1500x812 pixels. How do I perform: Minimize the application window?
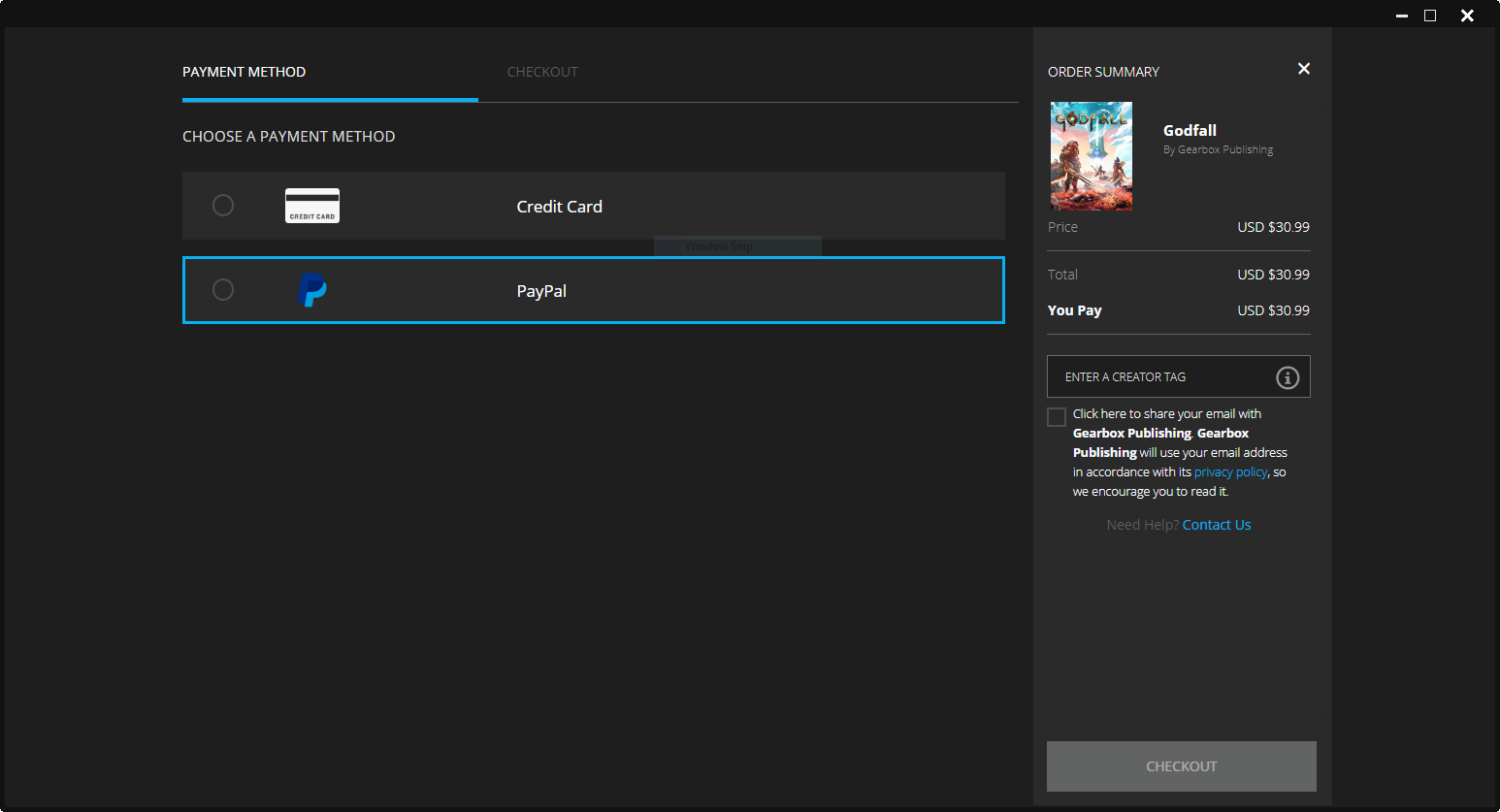[x=1402, y=16]
